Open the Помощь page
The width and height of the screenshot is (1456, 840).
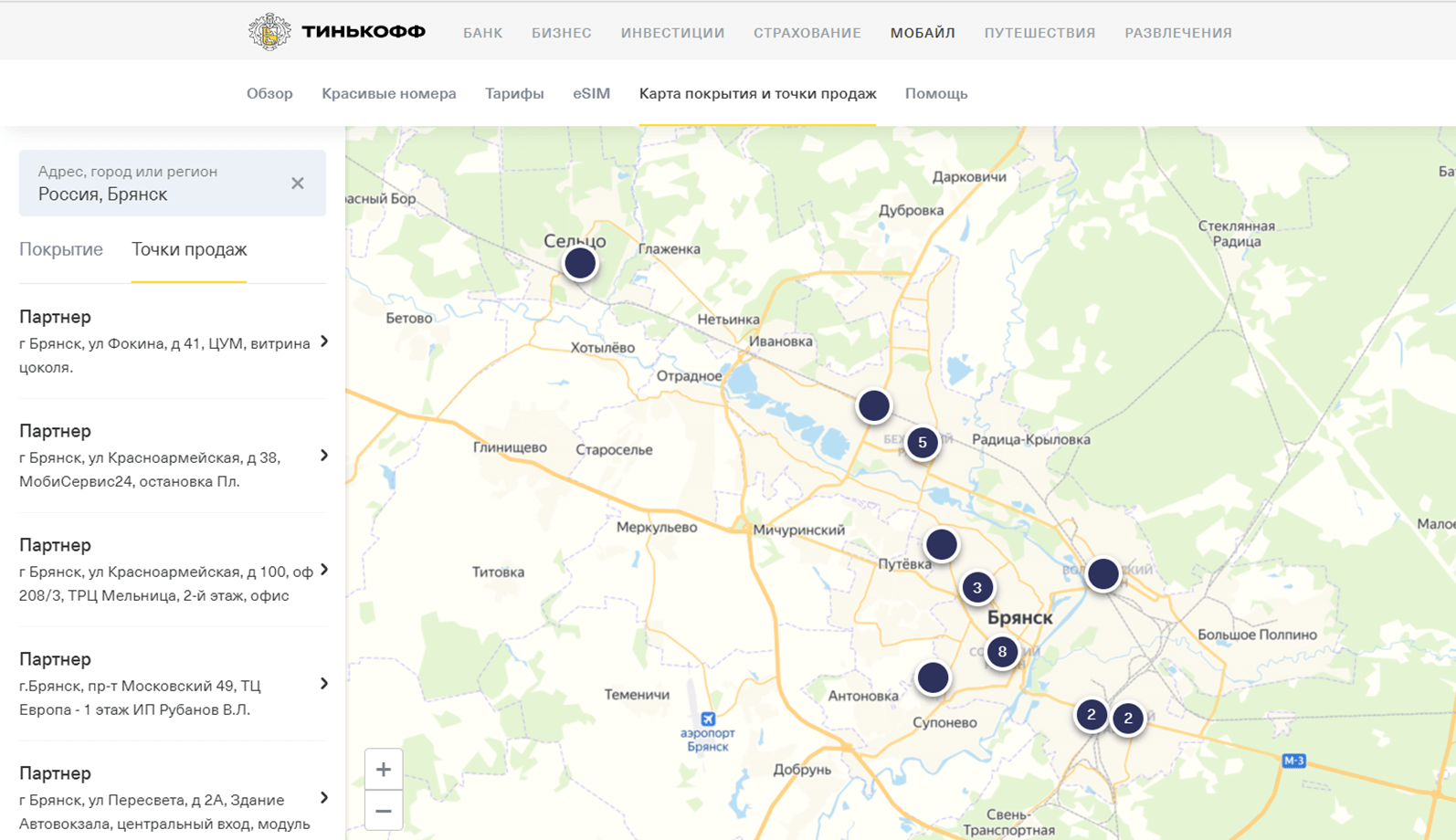pyautogui.click(x=936, y=93)
